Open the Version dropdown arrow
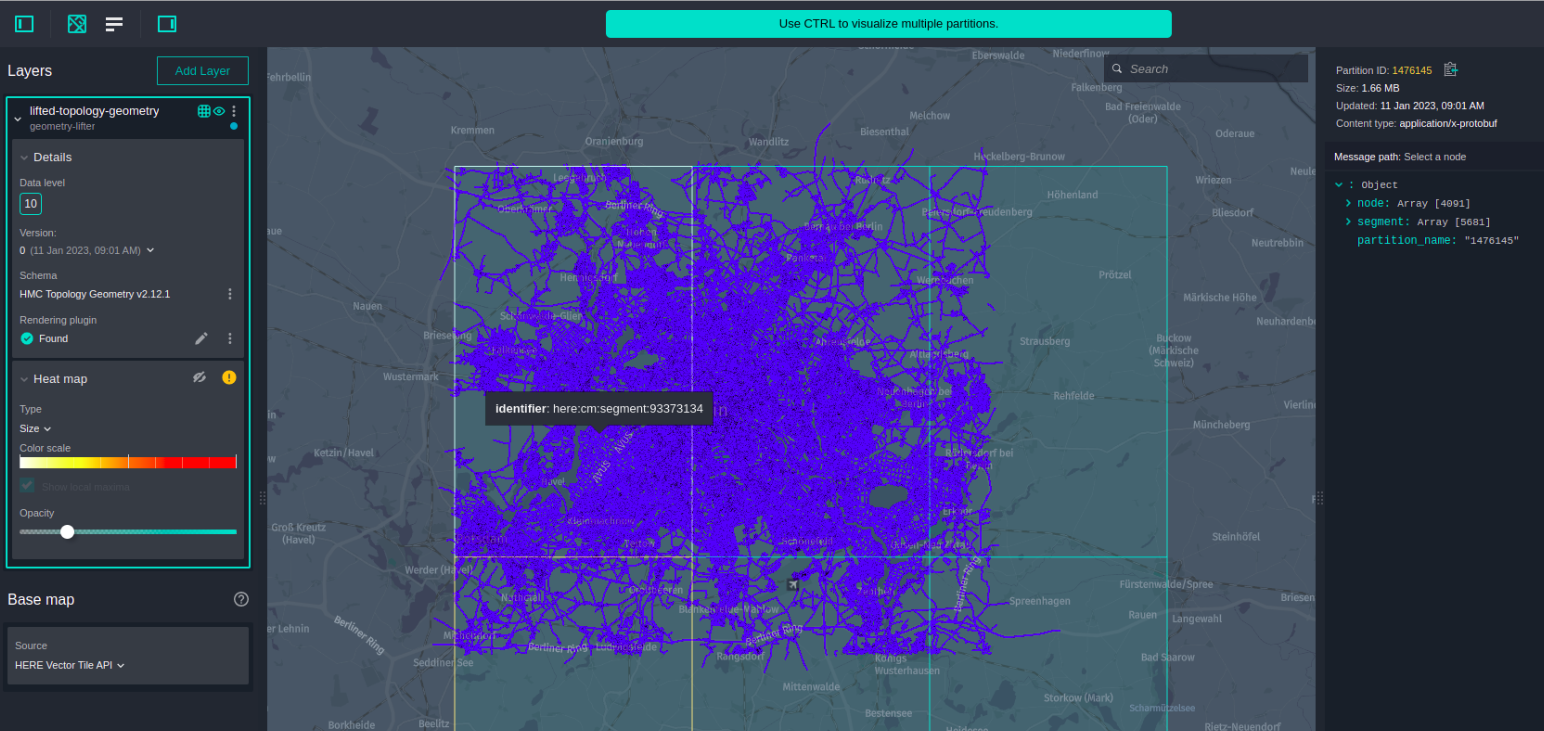1544x731 pixels. pos(151,250)
